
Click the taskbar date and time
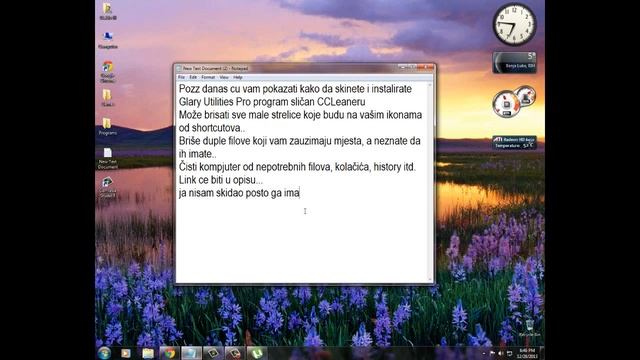tap(527, 353)
